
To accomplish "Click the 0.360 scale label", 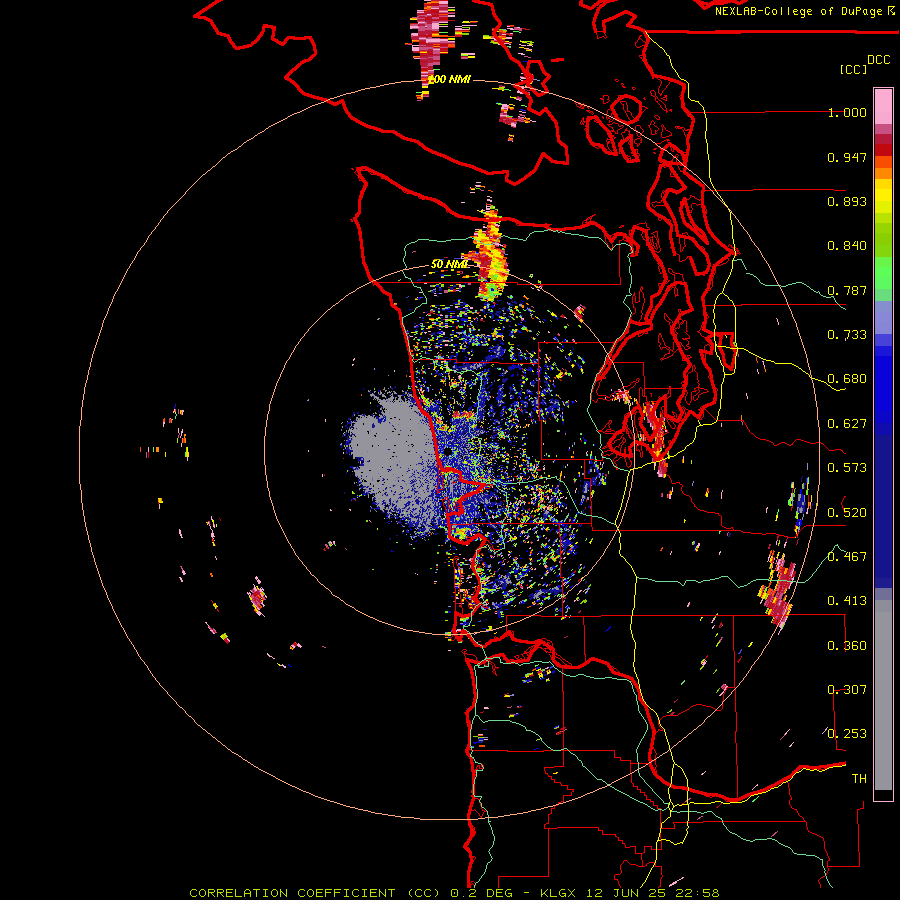I will pos(847,646).
